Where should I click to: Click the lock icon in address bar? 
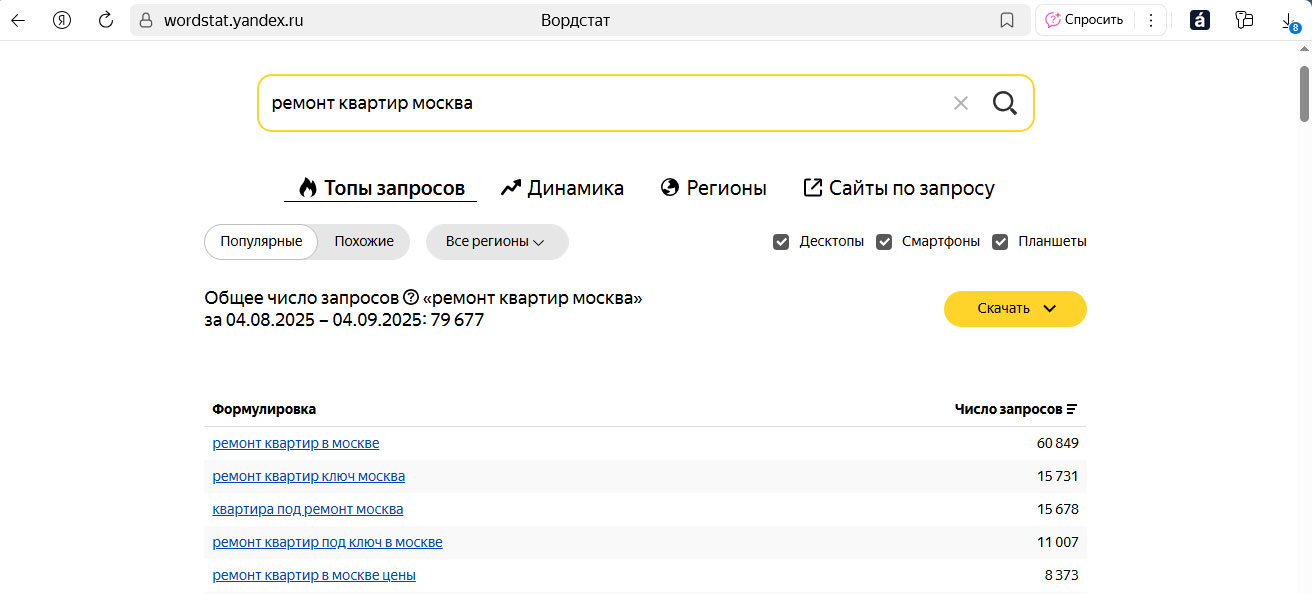click(147, 20)
